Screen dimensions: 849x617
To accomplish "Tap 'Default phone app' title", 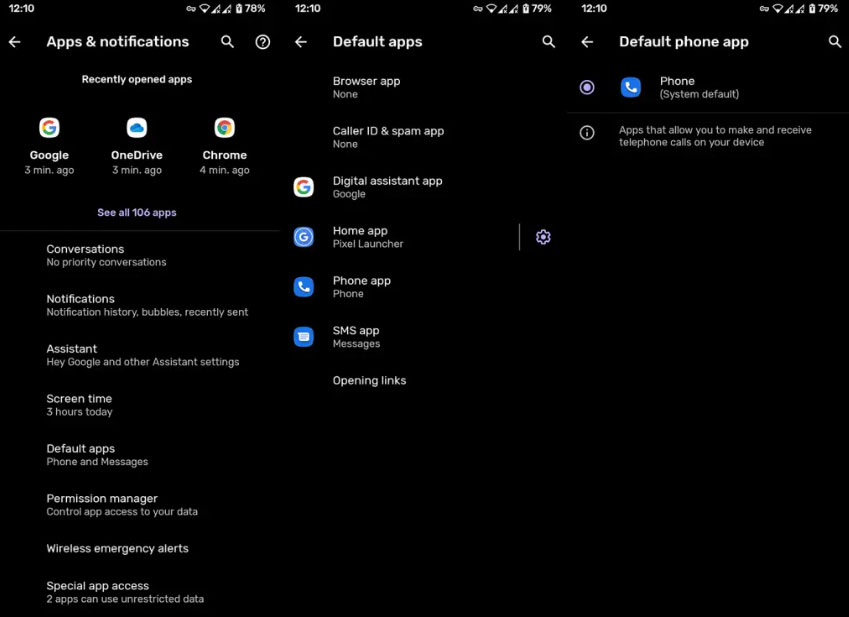I will click(x=684, y=42).
